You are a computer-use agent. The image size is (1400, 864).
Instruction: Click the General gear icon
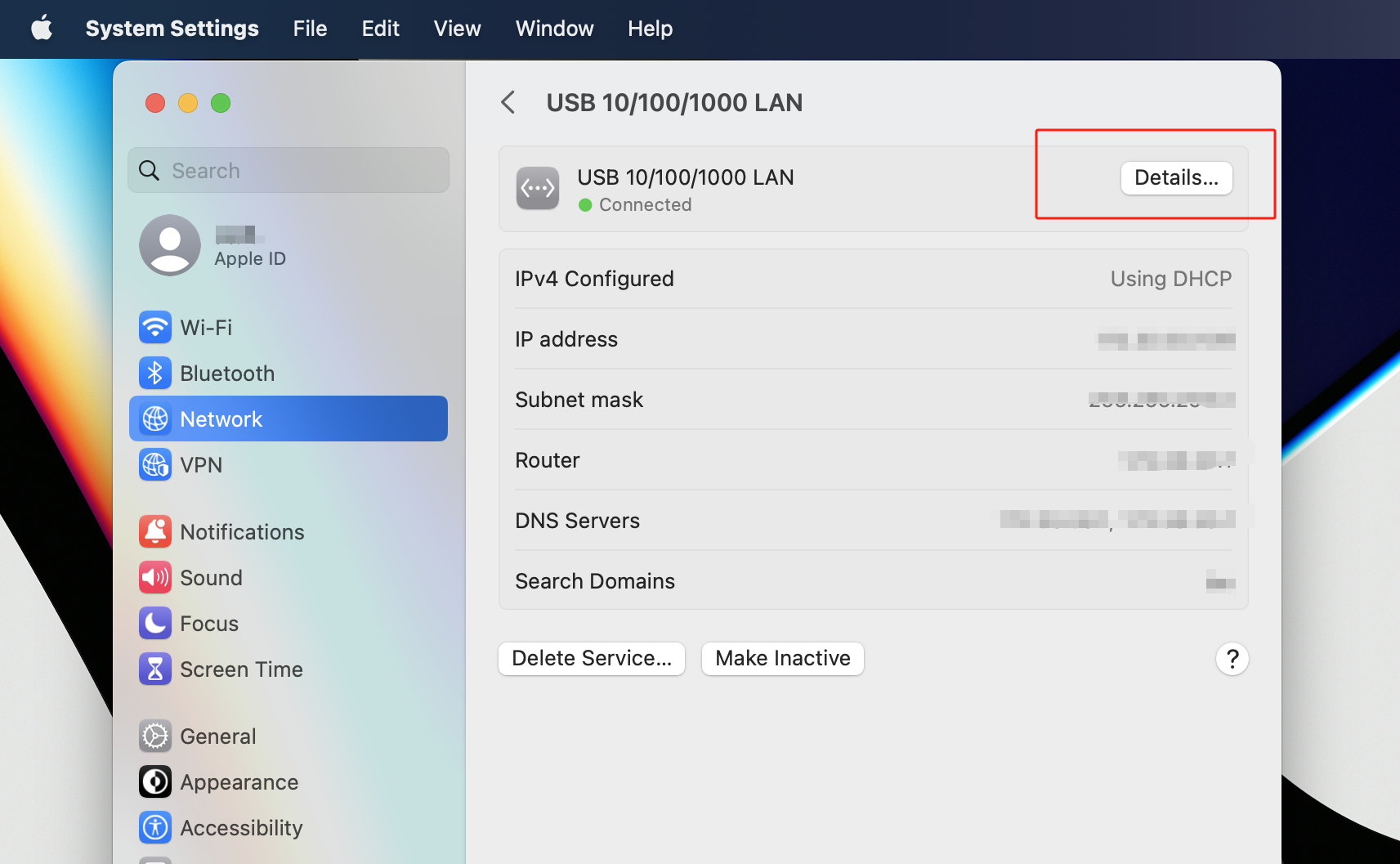pyautogui.click(x=155, y=736)
